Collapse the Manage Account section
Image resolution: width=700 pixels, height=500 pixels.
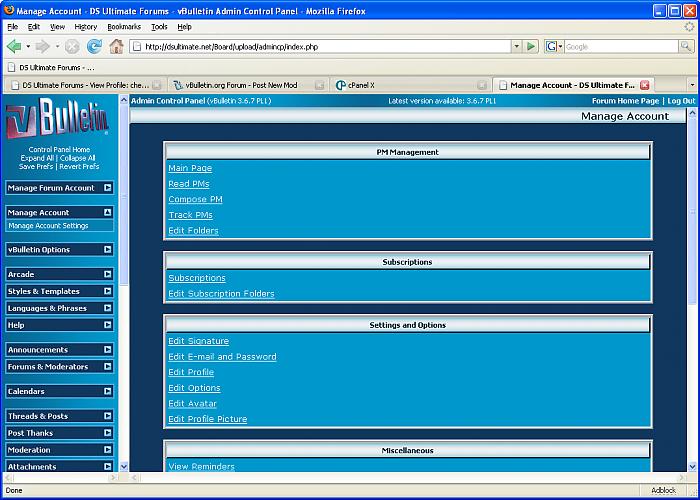pos(107,212)
